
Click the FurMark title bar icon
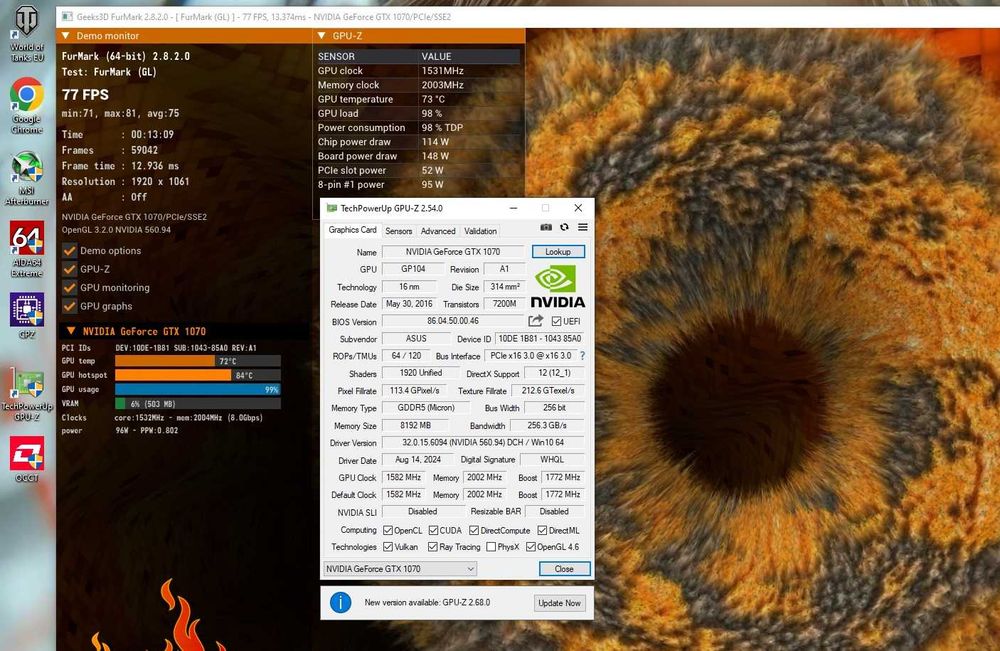(66, 17)
